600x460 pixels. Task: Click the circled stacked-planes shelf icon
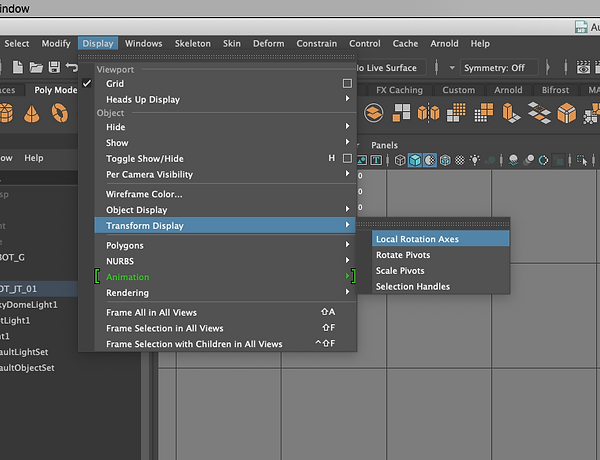[373, 113]
